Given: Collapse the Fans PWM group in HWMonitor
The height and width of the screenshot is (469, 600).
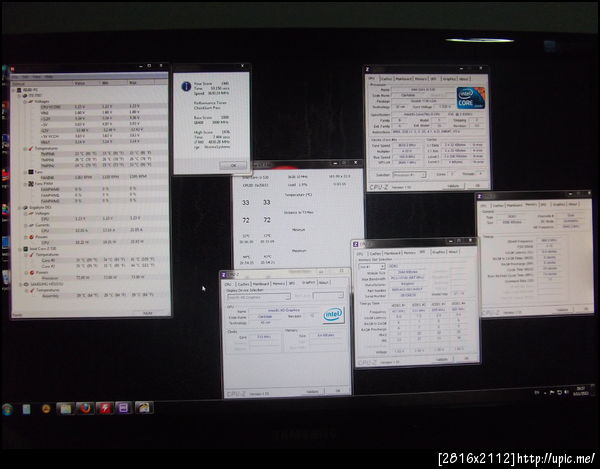Looking at the screenshot, I should (25, 184).
